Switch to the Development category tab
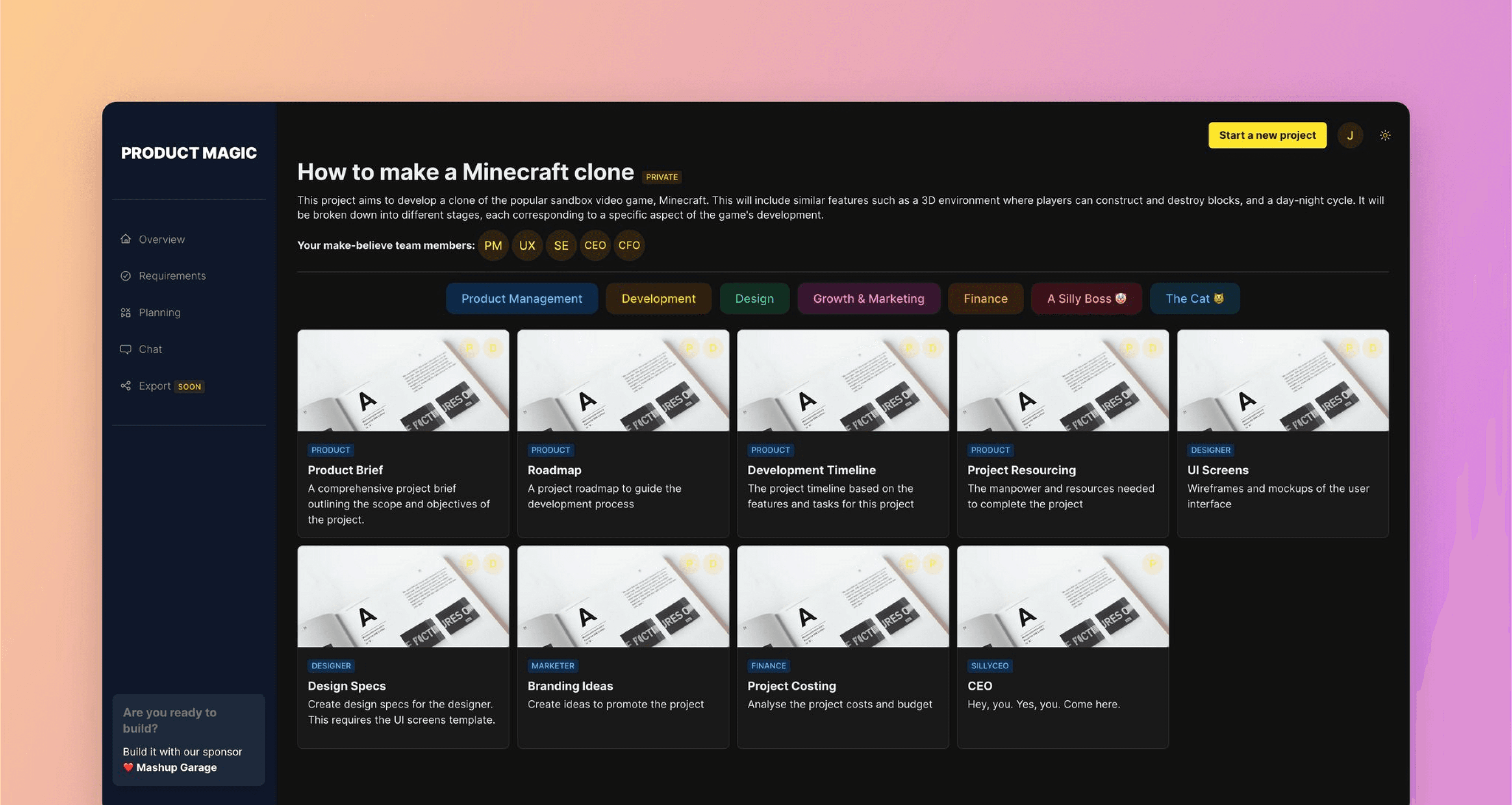1512x805 pixels. [x=658, y=298]
